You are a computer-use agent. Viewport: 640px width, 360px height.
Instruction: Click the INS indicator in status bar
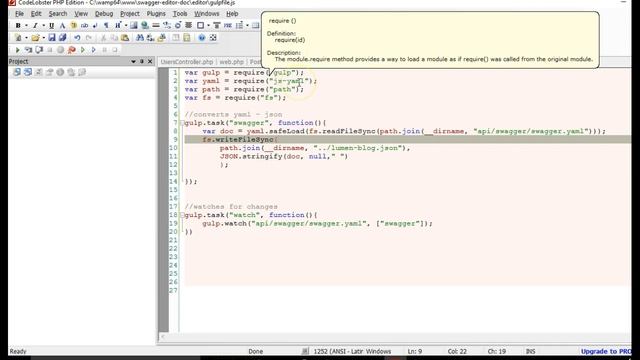(530, 351)
